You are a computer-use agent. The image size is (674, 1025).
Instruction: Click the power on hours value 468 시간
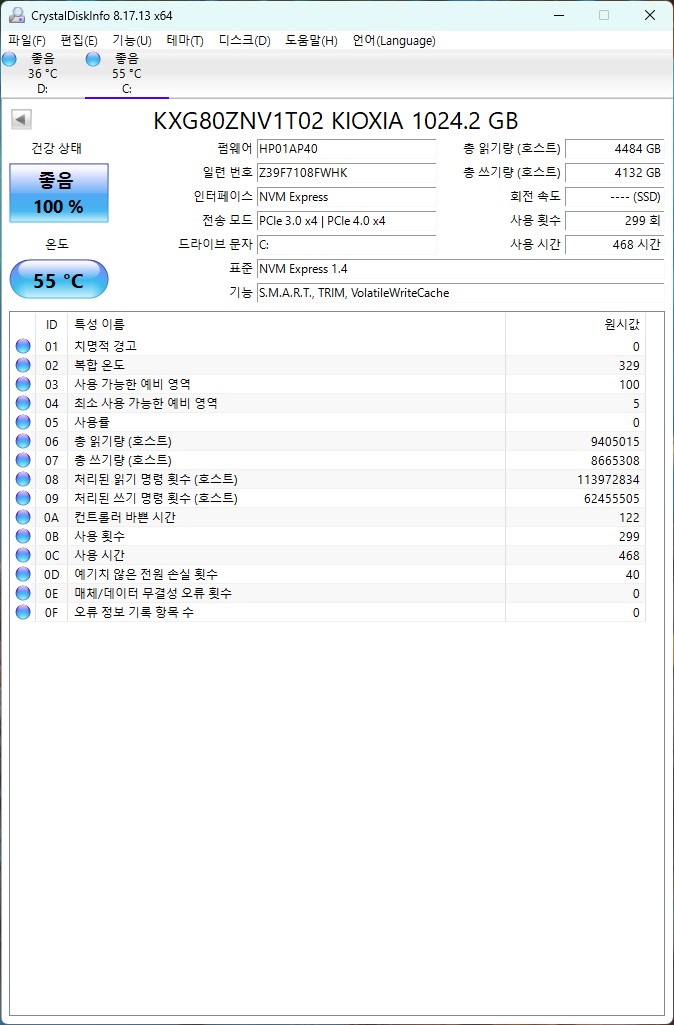(x=615, y=244)
